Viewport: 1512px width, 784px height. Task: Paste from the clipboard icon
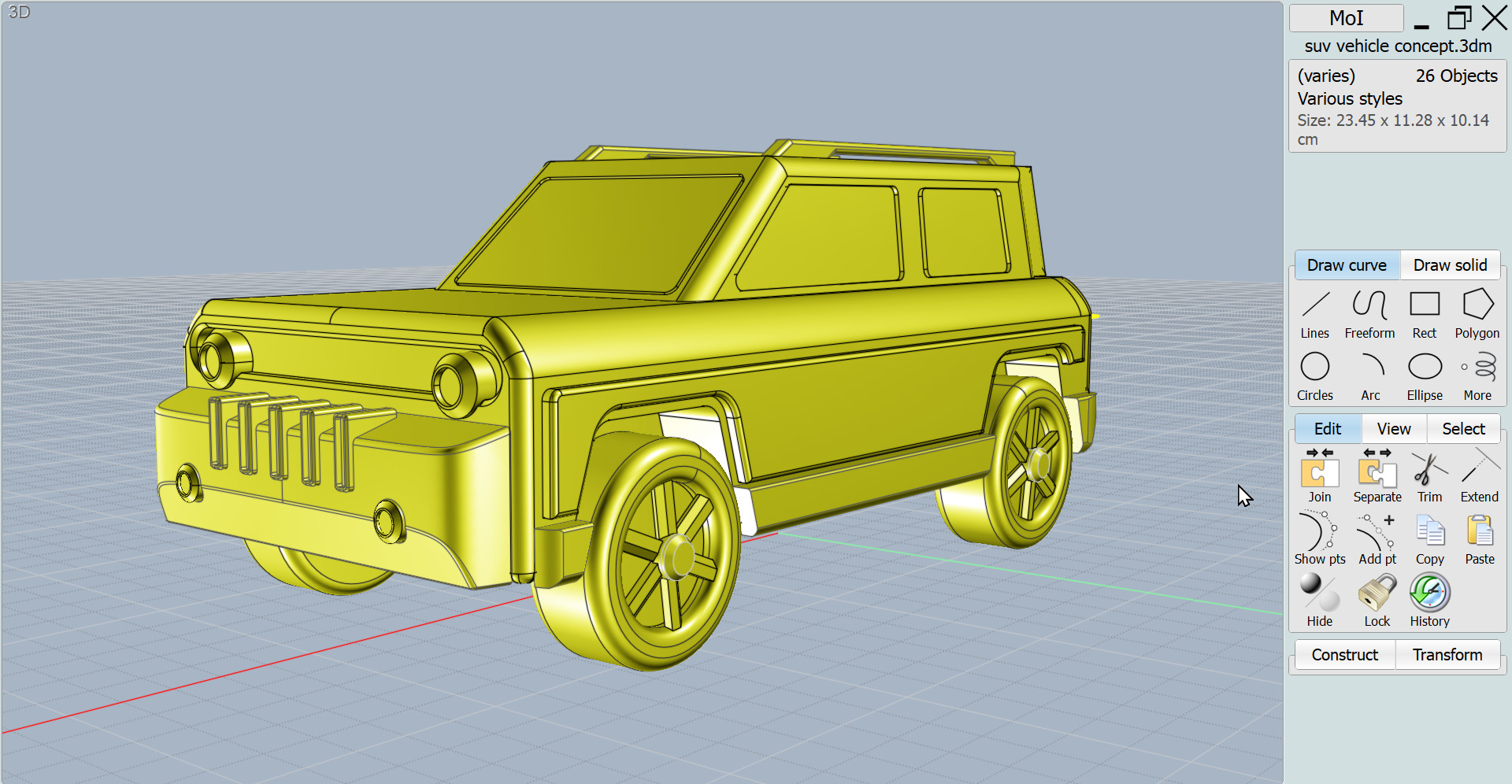click(1480, 538)
